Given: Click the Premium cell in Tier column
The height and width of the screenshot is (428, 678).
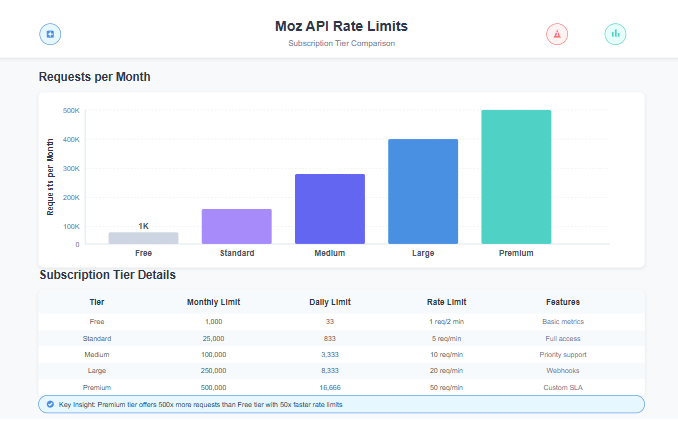Looking at the screenshot, I should coord(97,387).
